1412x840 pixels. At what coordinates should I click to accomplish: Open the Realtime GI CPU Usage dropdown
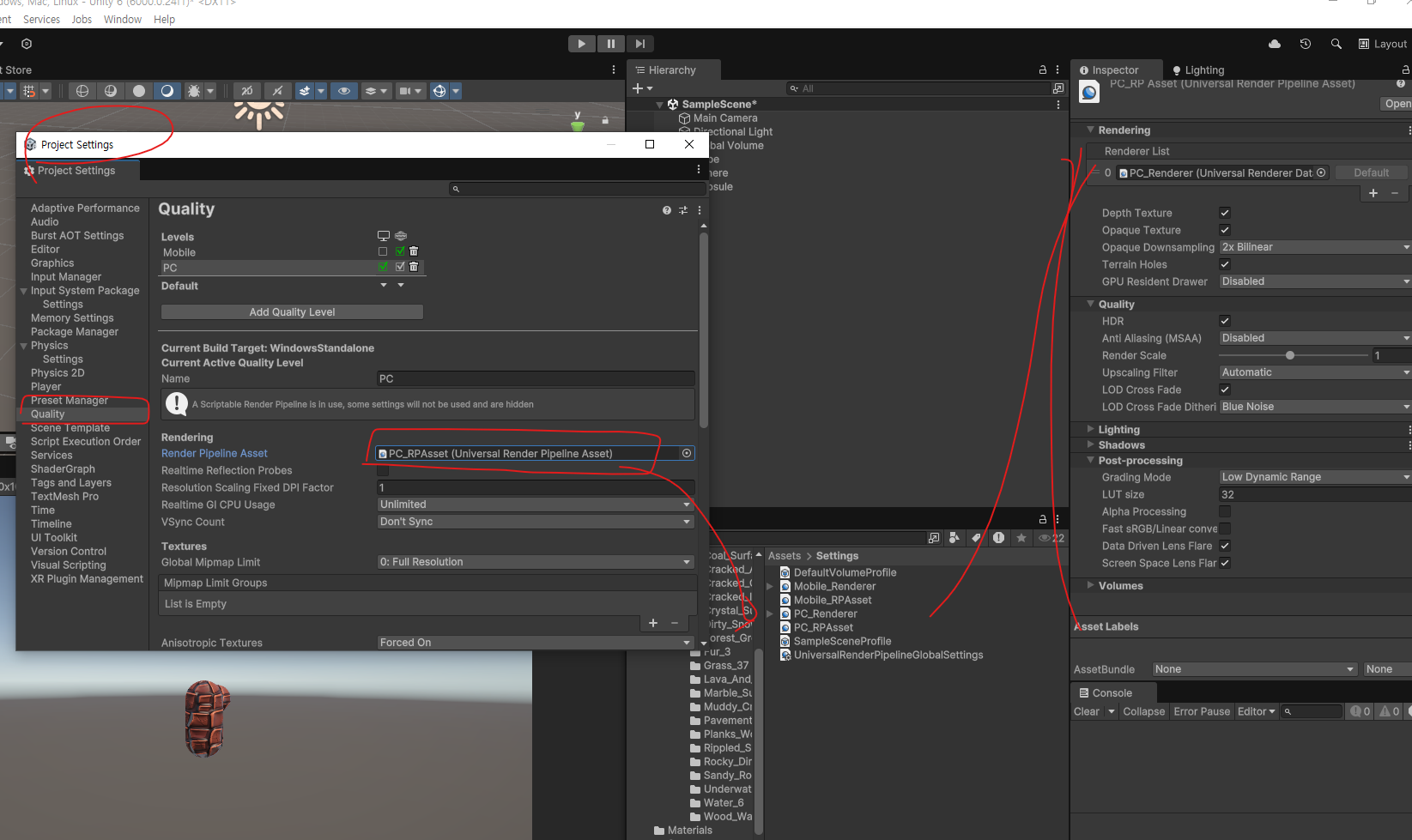click(x=536, y=505)
